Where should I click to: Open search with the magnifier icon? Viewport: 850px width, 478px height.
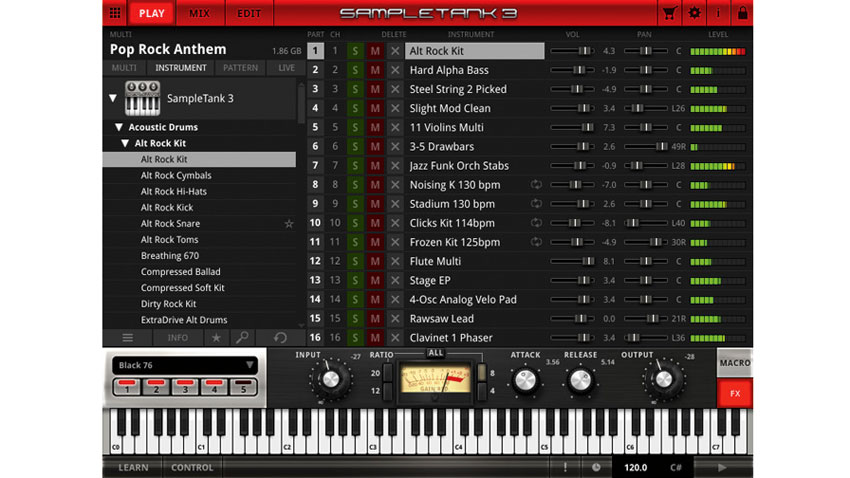(242, 338)
